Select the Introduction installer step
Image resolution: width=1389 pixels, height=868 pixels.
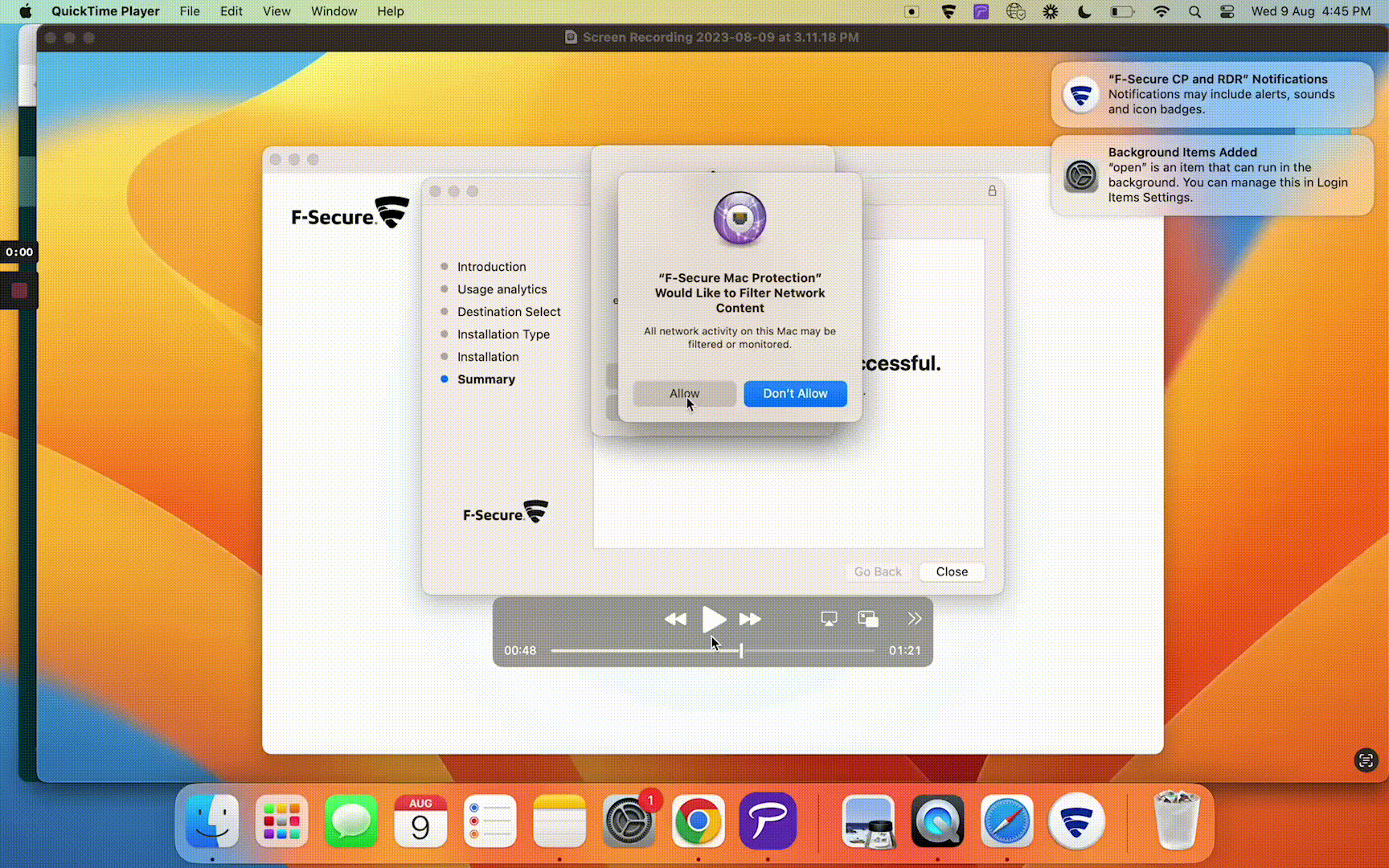coord(491,267)
